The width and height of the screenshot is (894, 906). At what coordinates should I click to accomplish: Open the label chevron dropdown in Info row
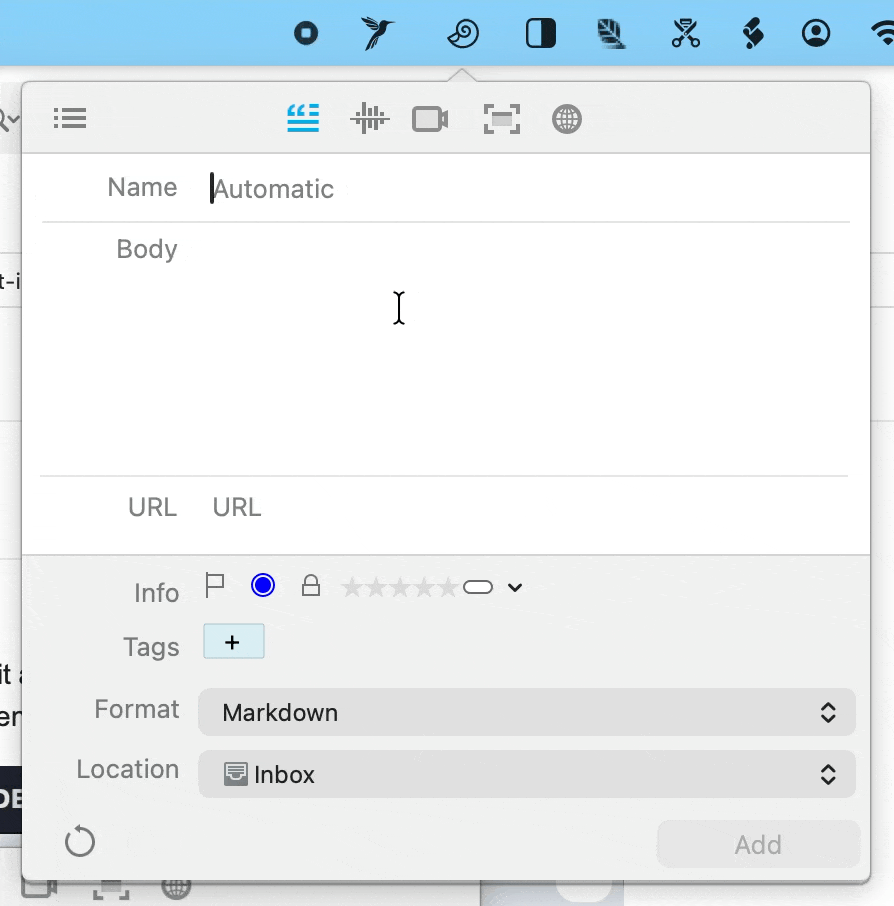[514, 587]
